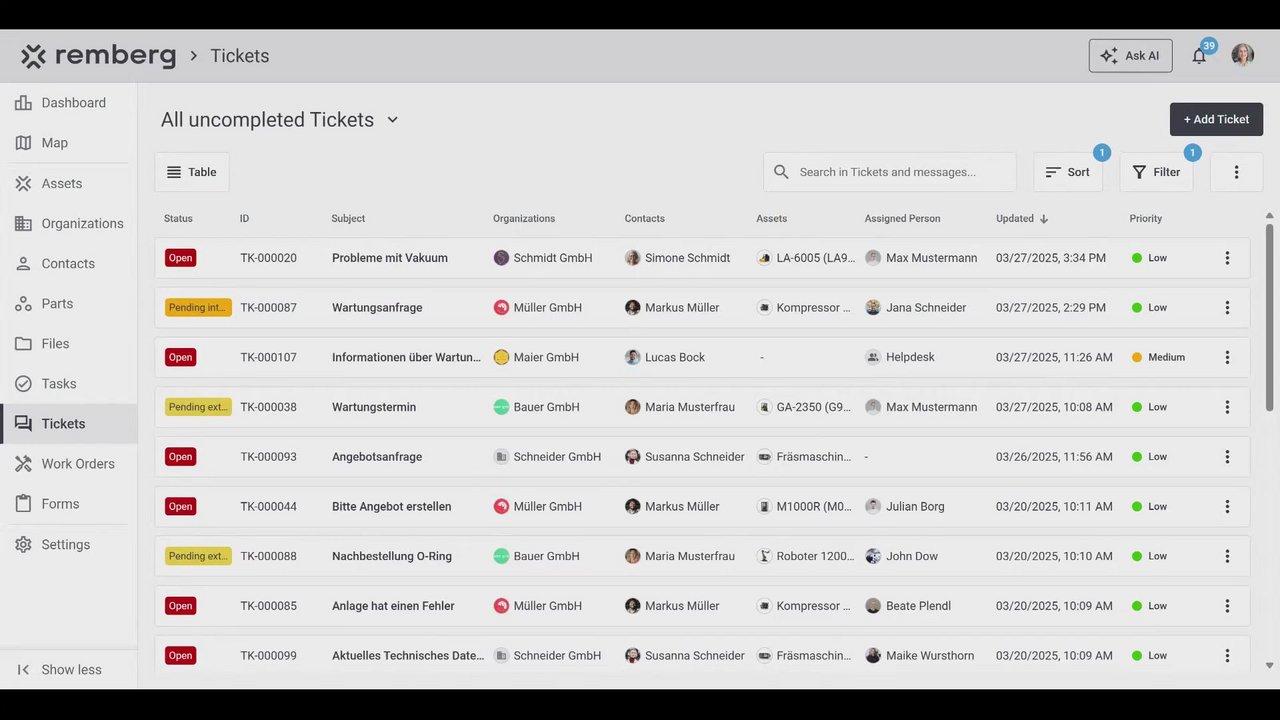Click the remberg logo
Viewport: 1280px width, 720px height.
coord(98,56)
